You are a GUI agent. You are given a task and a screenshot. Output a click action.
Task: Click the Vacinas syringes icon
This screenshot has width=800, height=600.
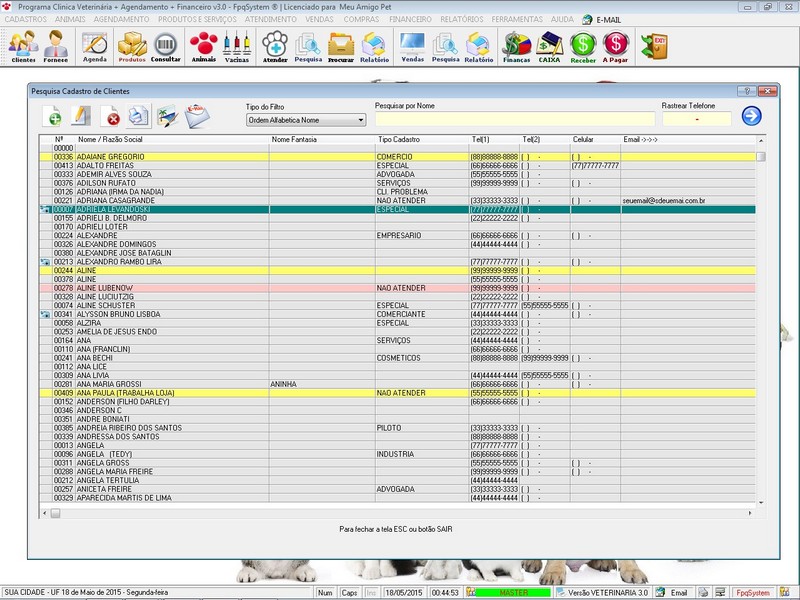[237, 46]
